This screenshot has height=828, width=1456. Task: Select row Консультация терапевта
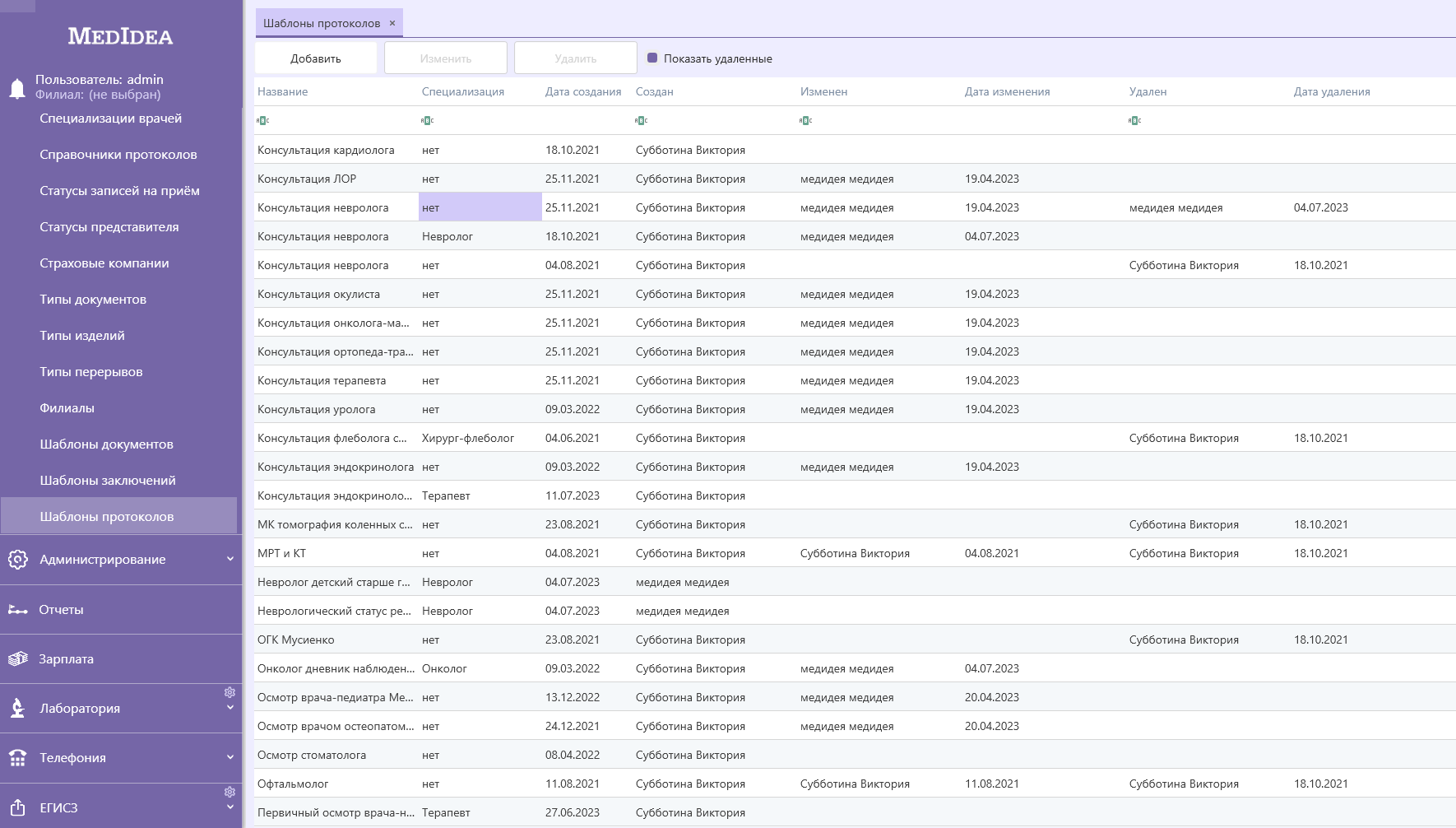pos(856,380)
